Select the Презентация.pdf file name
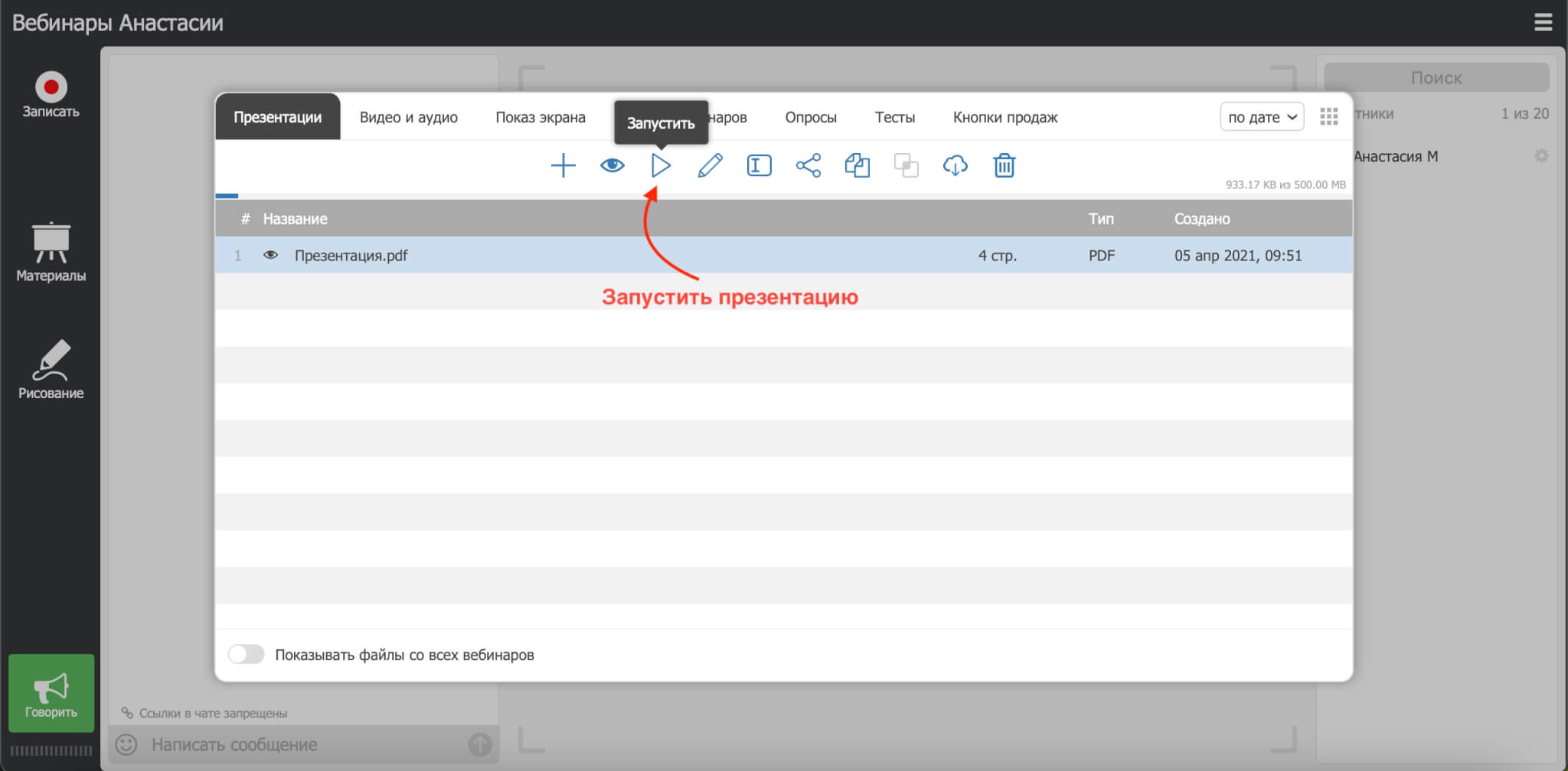Screen dimensions: 1568x771 [x=351, y=256]
